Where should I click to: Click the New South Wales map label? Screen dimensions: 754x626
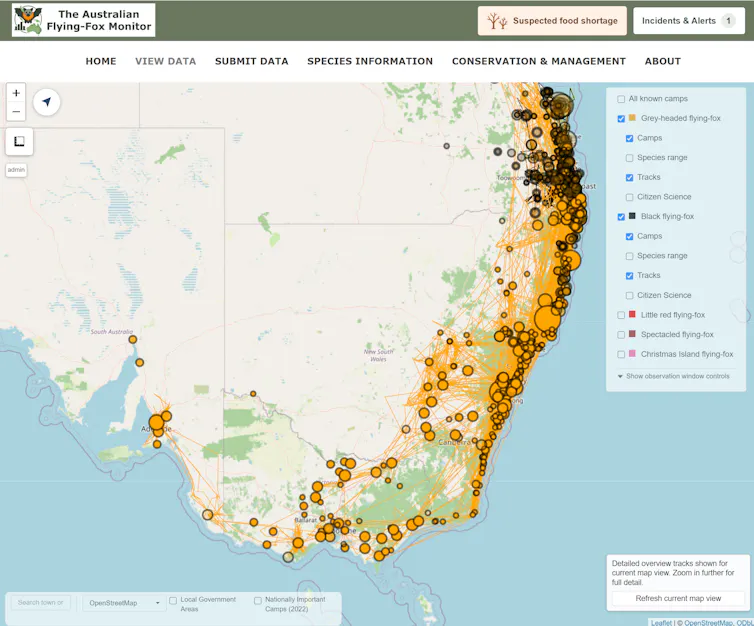[378, 355]
